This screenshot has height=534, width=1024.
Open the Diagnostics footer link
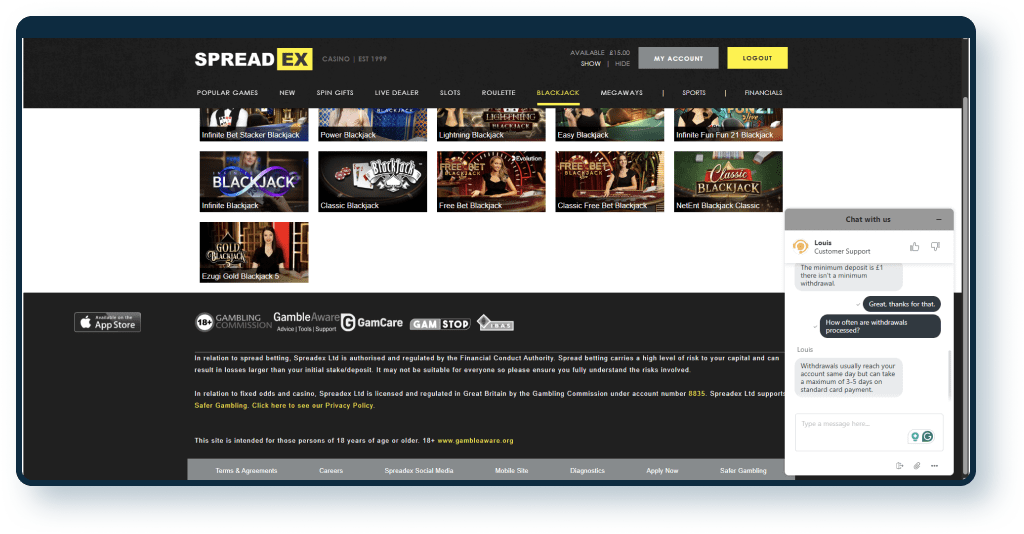[587, 471]
